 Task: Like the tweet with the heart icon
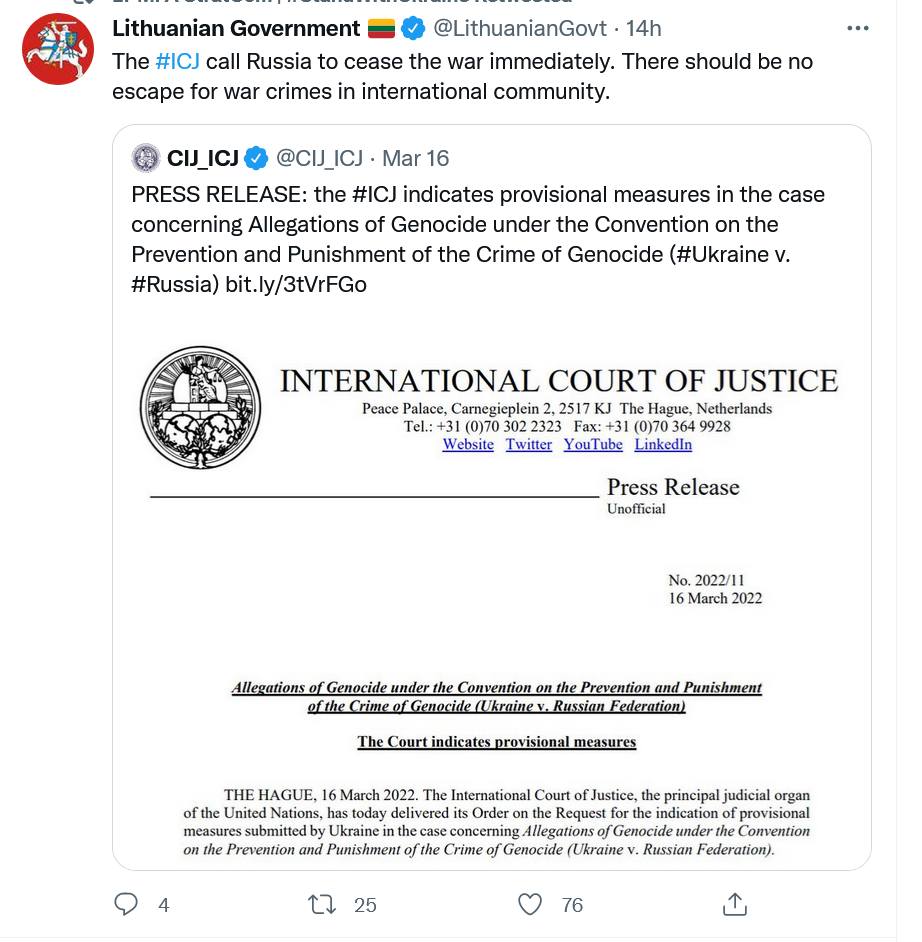pos(530,904)
